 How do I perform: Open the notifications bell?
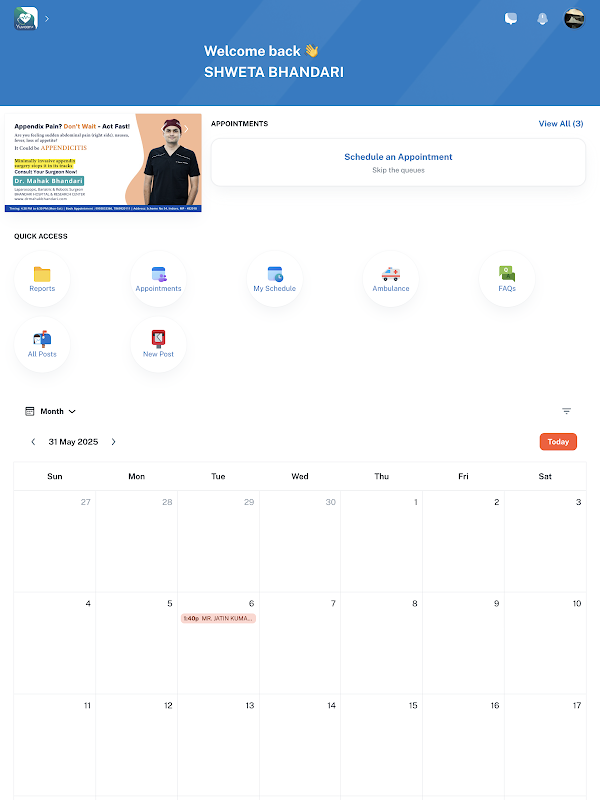coord(542,19)
